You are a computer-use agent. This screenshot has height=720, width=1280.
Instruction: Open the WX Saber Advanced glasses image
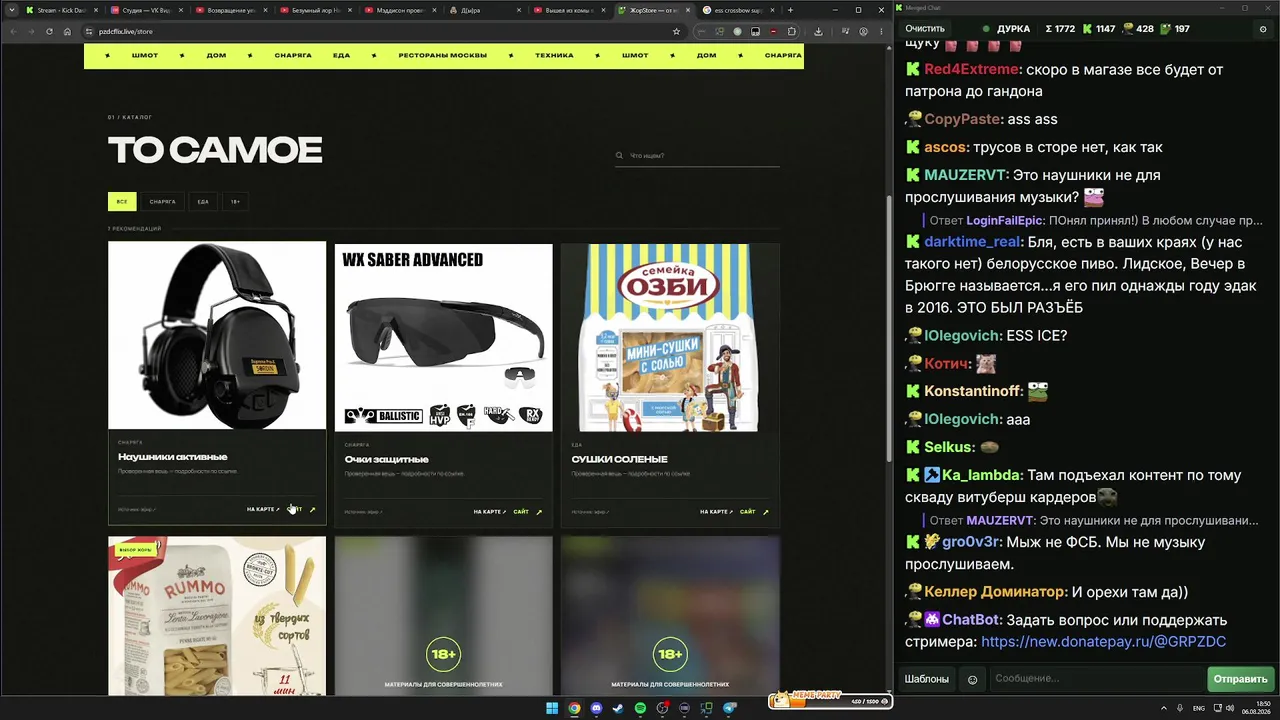(x=444, y=338)
